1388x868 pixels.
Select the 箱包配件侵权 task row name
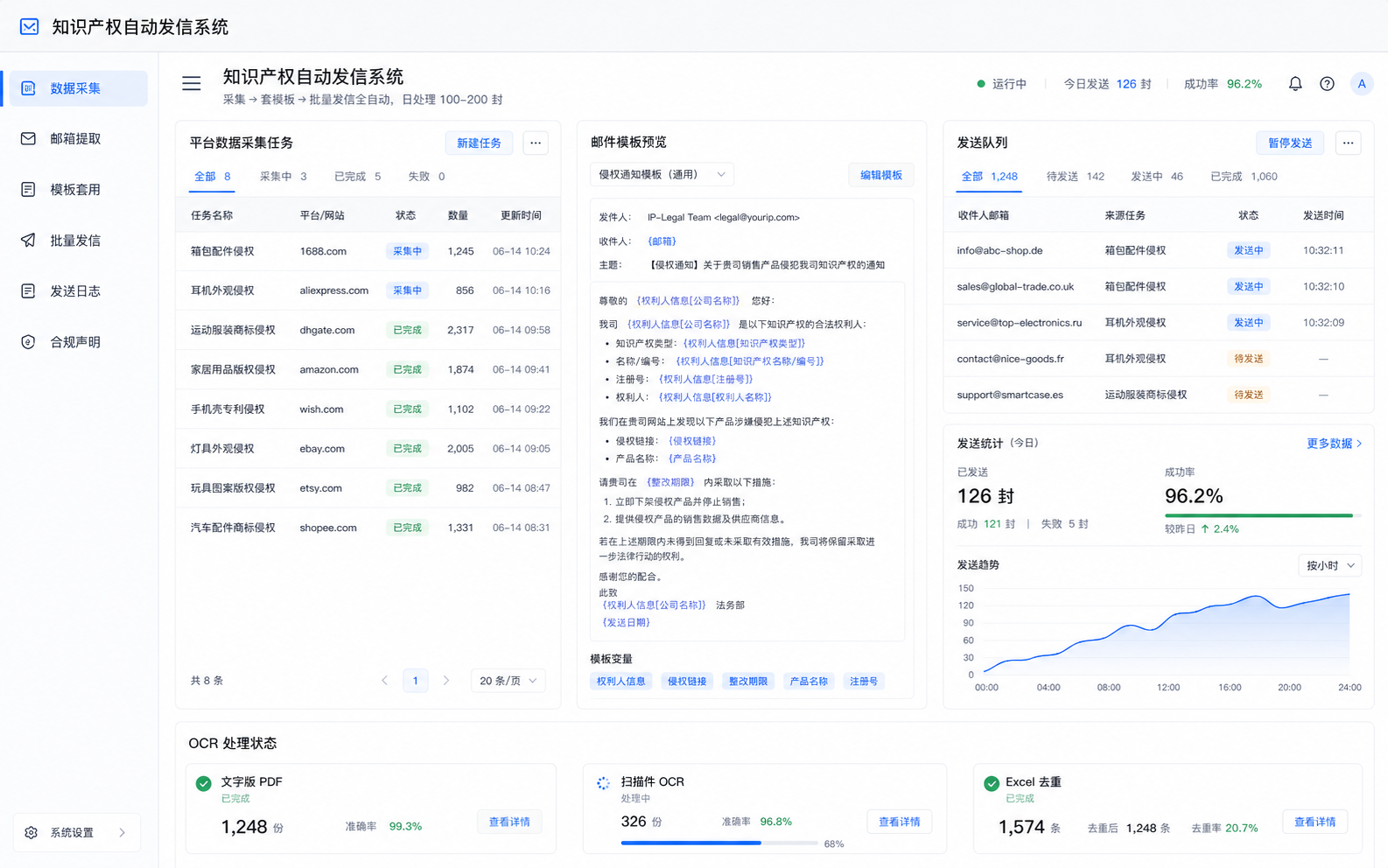tap(222, 251)
